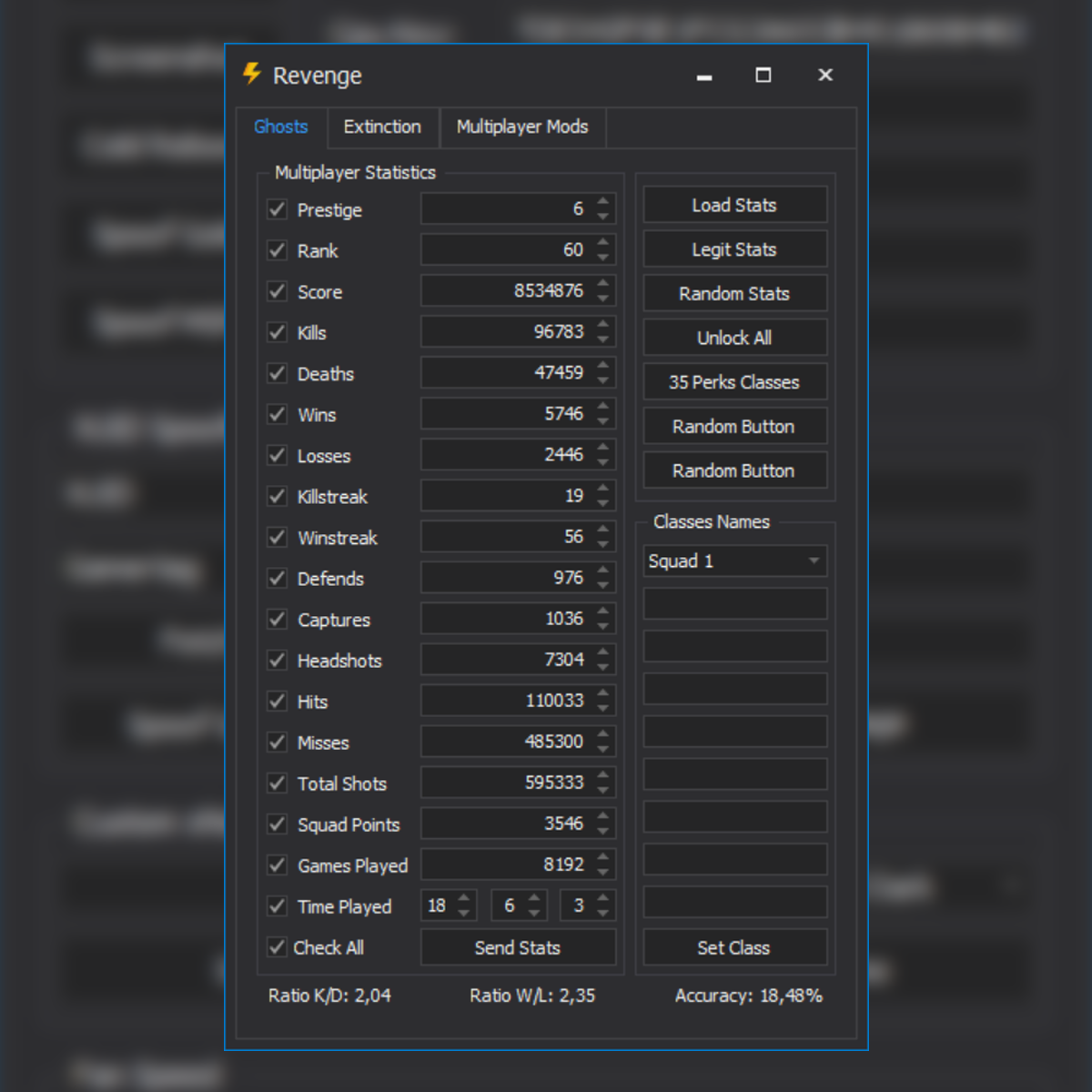The image size is (1092, 1092).
Task: Increase the Prestige value with up arrow
Action: (602, 202)
